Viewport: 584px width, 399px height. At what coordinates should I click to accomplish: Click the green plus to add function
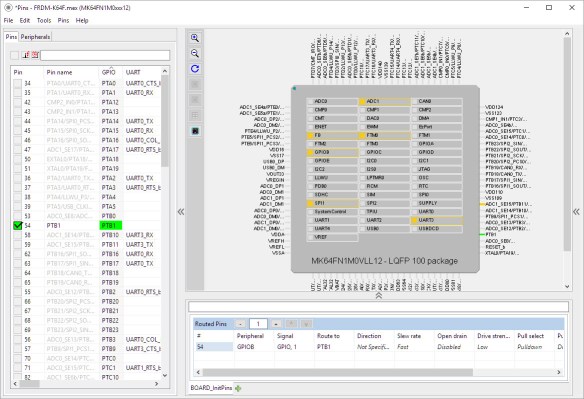(x=238, y=388)
